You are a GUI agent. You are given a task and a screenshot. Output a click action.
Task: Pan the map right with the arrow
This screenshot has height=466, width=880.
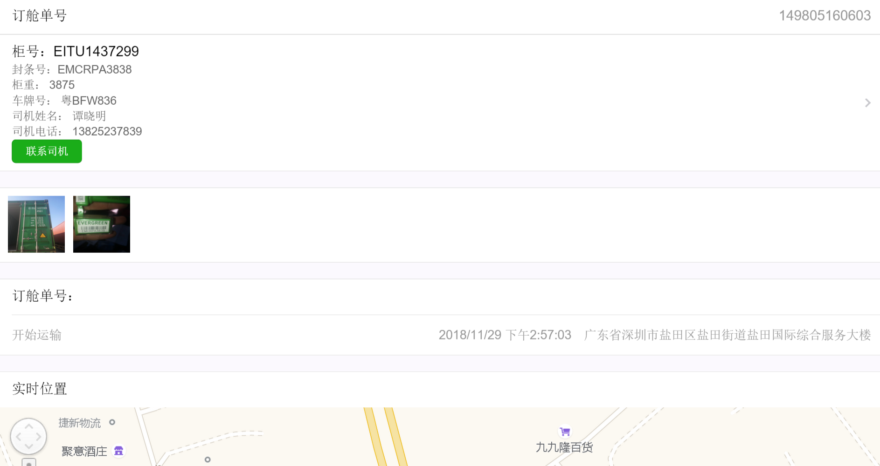[x=39, y=437]
